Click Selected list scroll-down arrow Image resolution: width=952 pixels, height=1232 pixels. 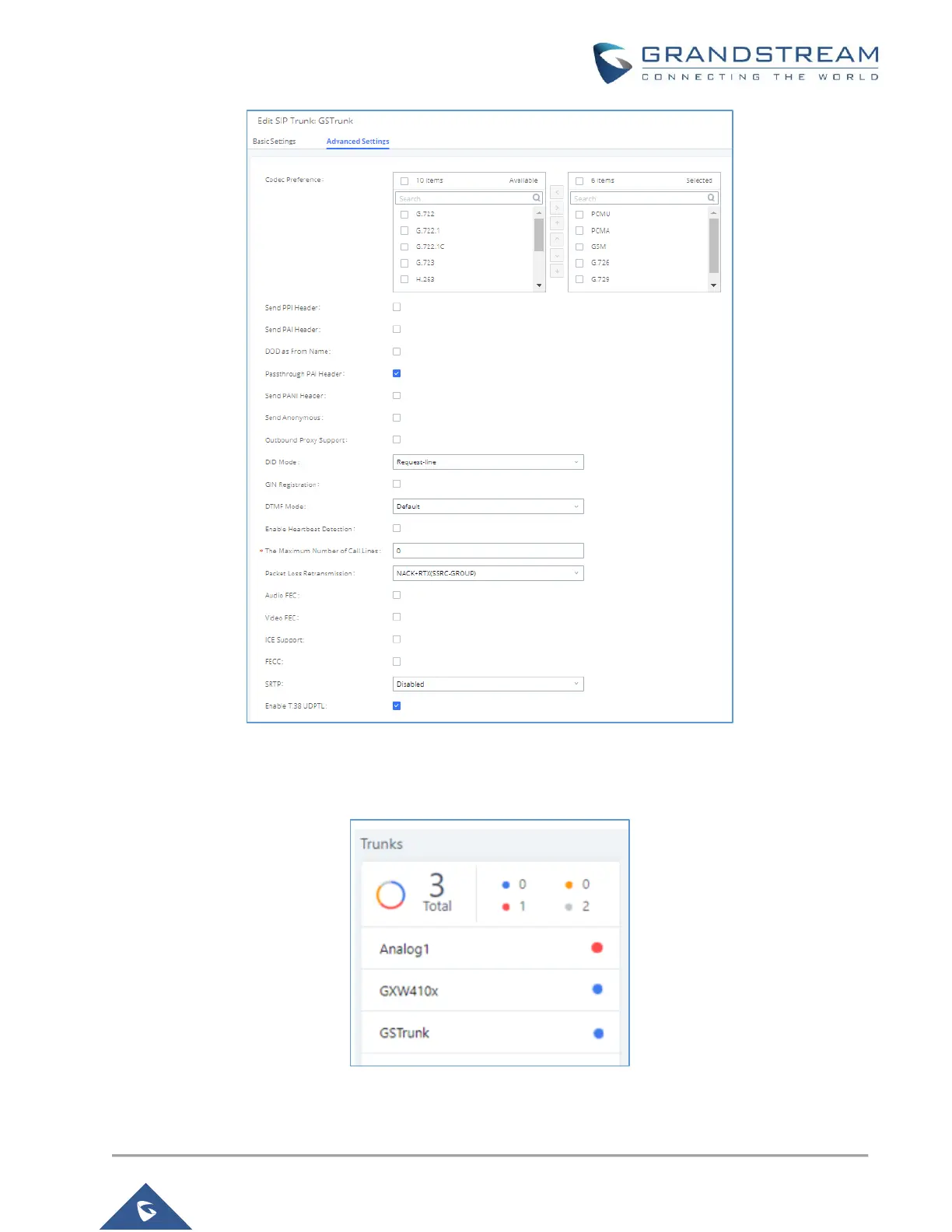click(714, 285)
